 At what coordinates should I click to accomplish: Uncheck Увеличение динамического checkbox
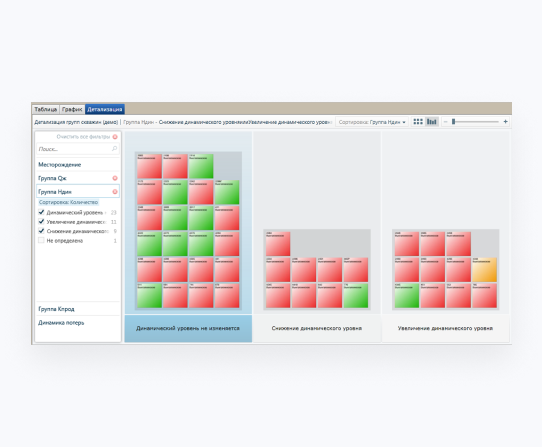41,222
